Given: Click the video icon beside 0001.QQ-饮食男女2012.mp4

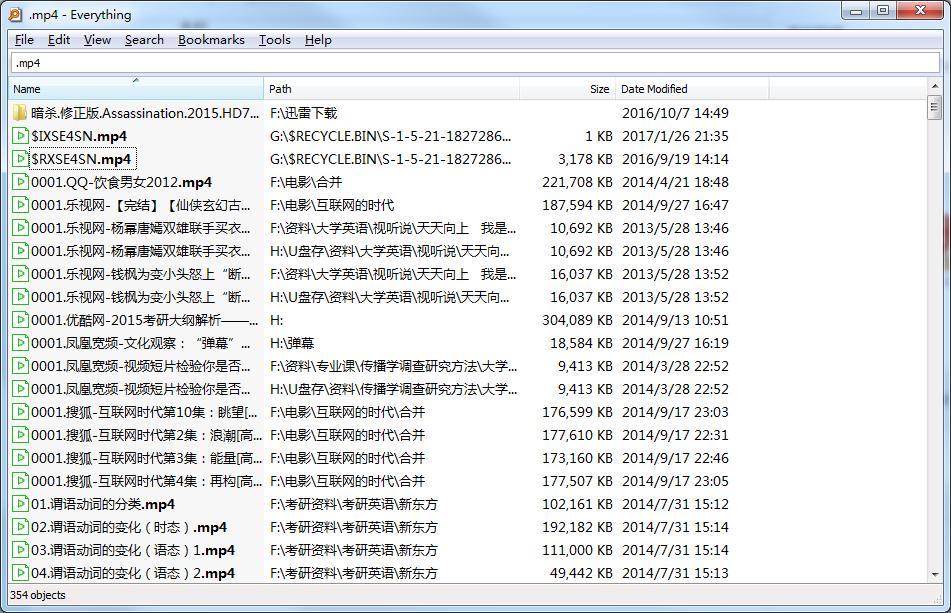Looking at the screenshot, I should click(22, 182).
